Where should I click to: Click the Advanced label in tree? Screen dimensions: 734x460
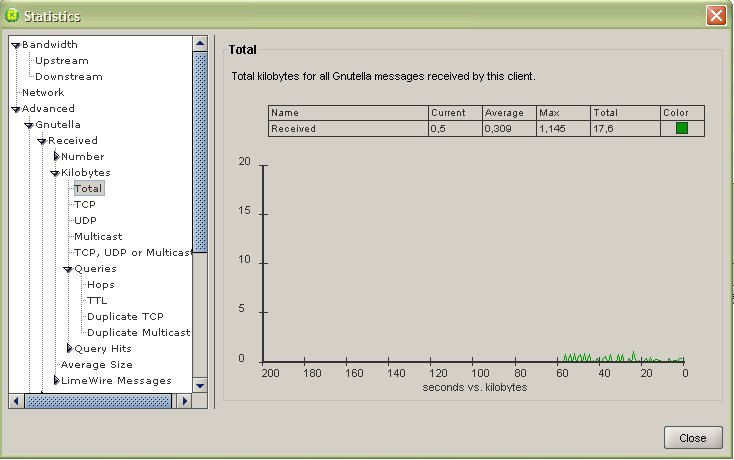tap(48, 109)
